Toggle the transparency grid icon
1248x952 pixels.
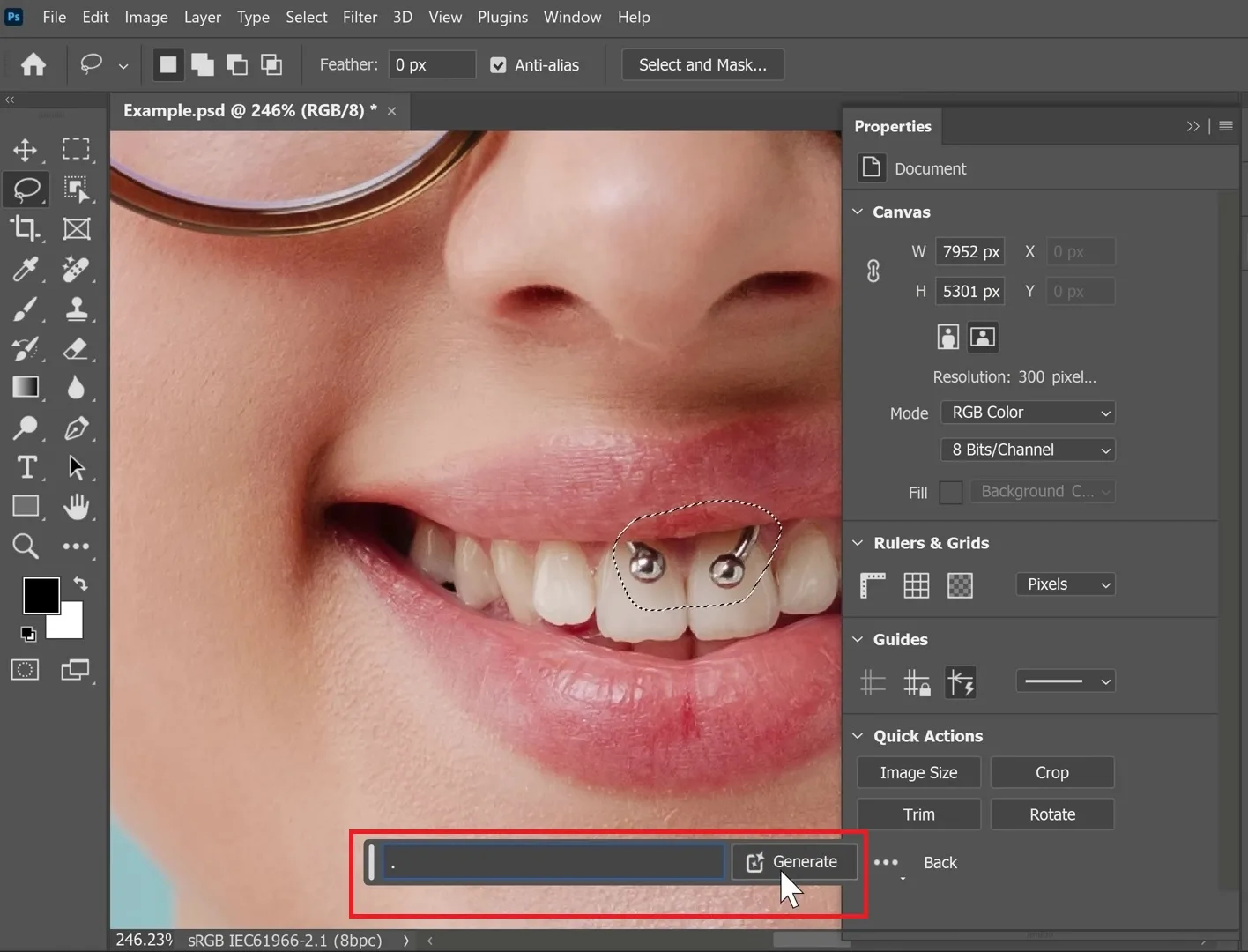960,585
